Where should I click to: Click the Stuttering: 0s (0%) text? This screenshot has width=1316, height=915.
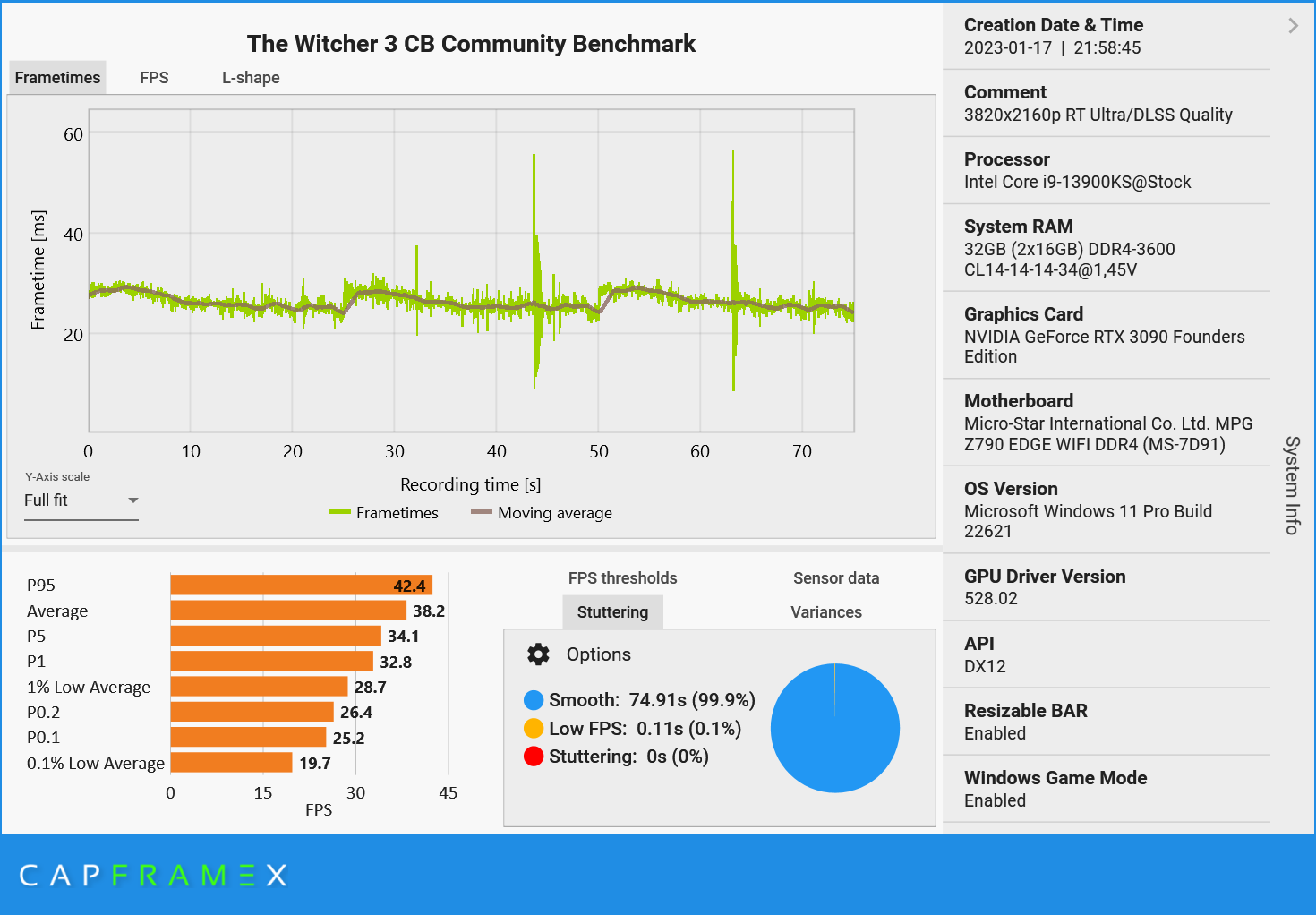629,757
